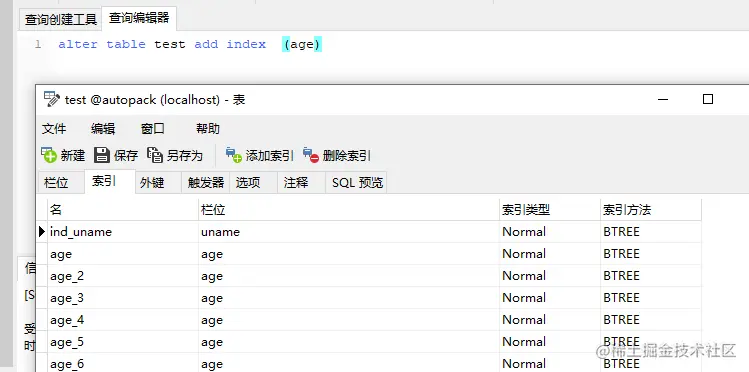Click the Normal type cell for age_5

click(550, 342)
